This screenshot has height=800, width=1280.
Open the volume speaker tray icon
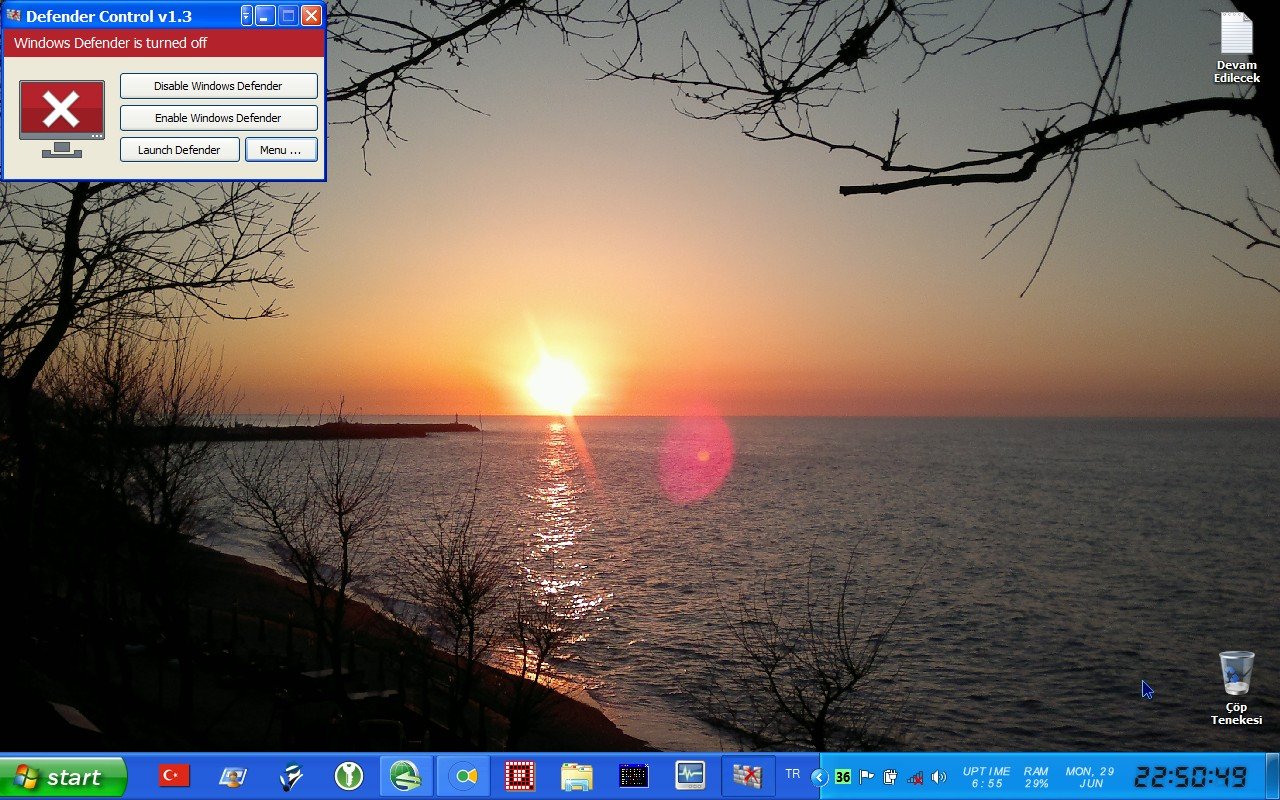tap(938, 777)
